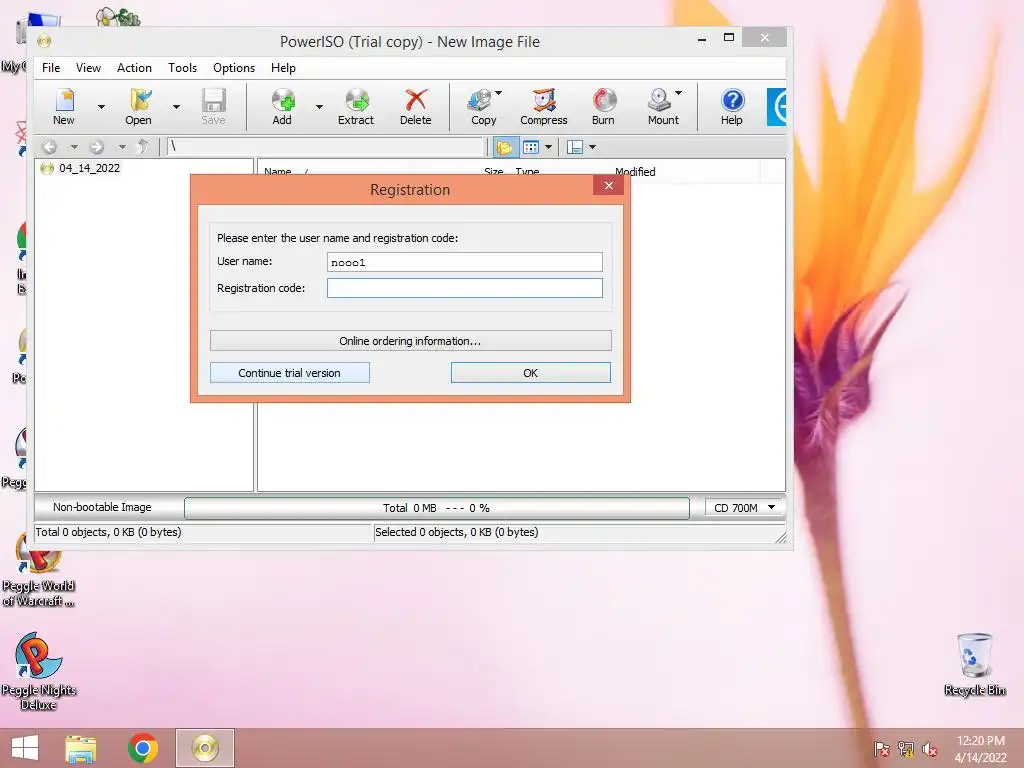Image resolution: width=1024 pixels, height=768 pixels.
Task: Close the Registration dialog
Action: (x=609, y=185)
